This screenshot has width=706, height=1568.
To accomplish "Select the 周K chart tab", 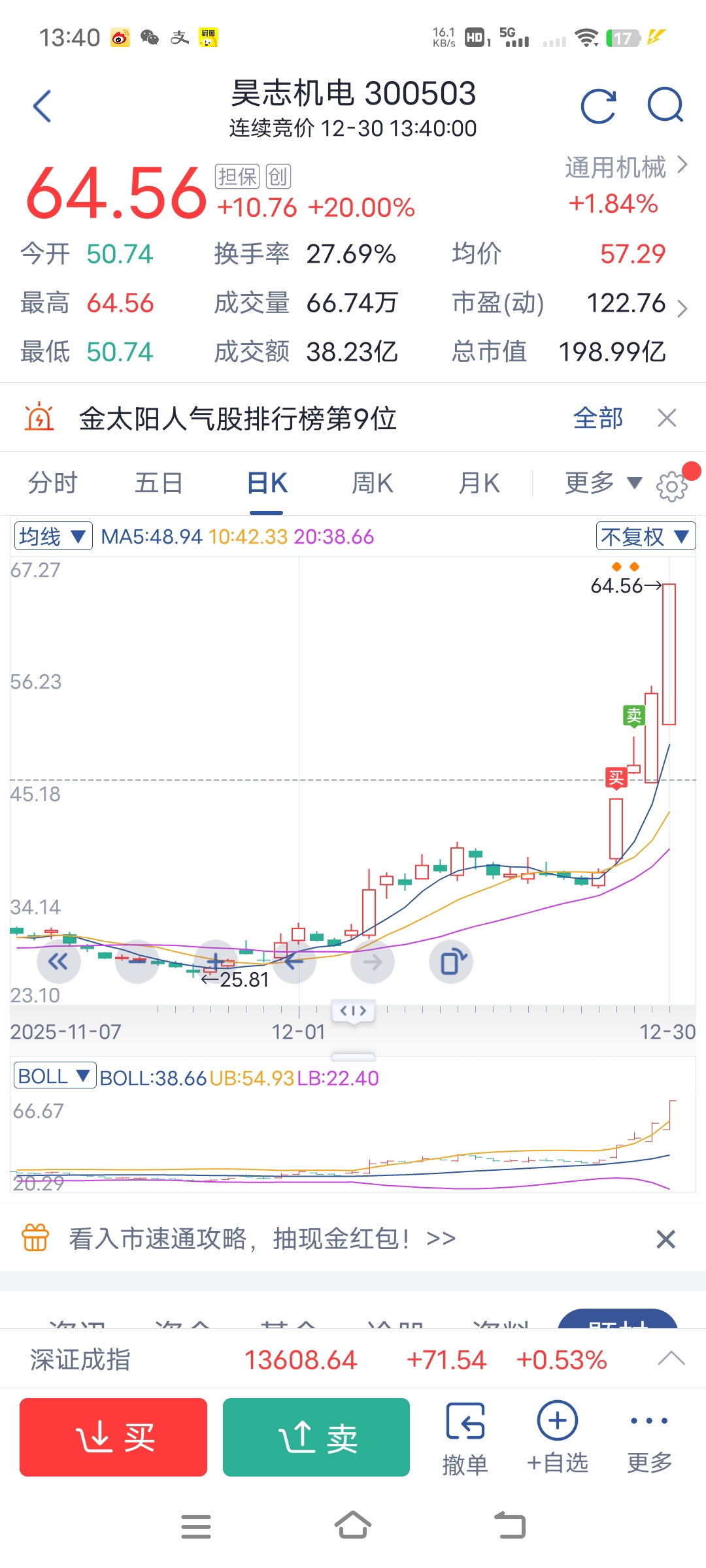I will pos(372,483).
